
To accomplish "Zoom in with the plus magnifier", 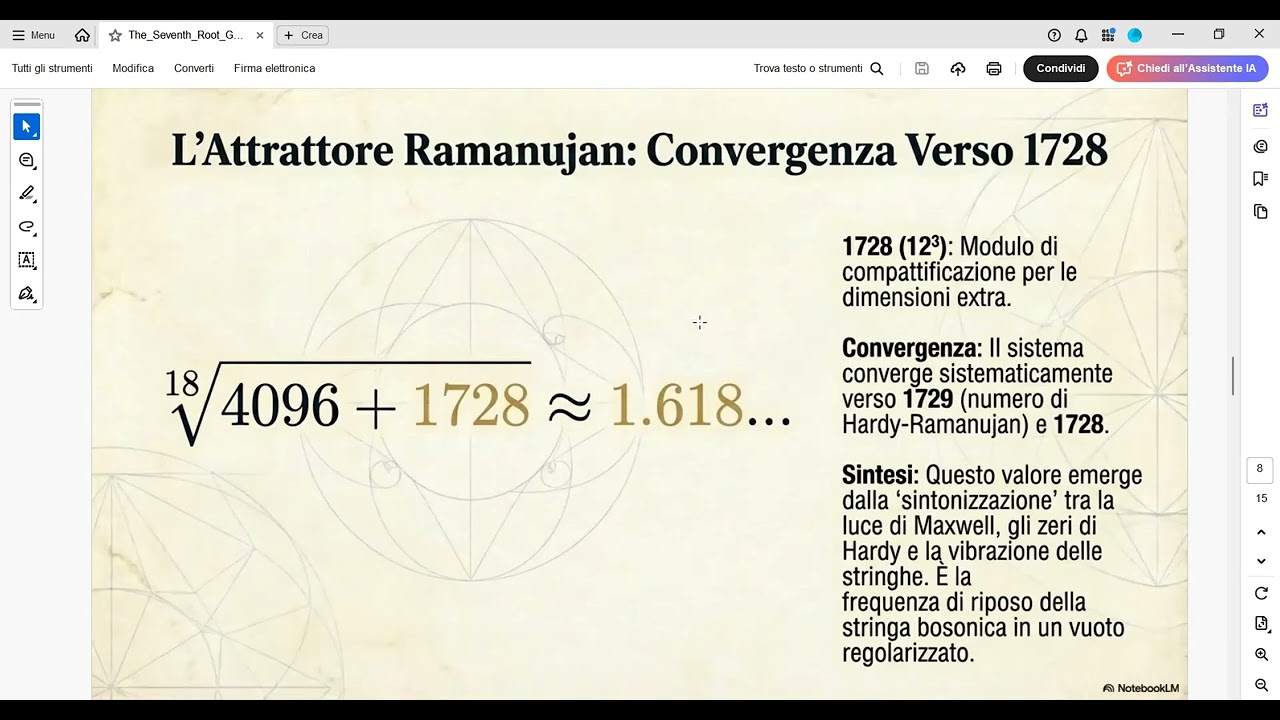I will click(x=1261, y=654).
